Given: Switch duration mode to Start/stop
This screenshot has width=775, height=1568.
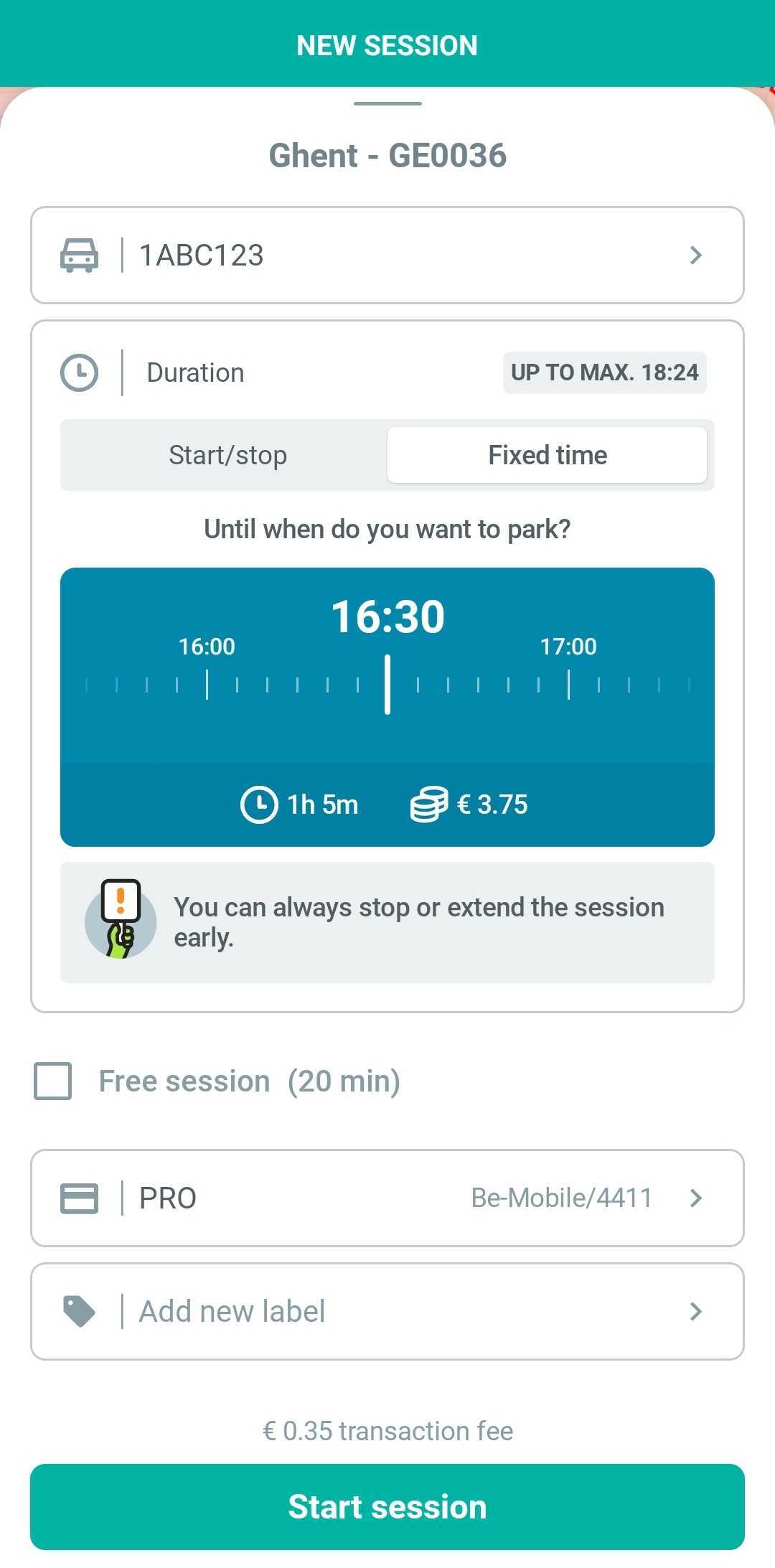Looking at the screenshot, I should pos(227,455).
